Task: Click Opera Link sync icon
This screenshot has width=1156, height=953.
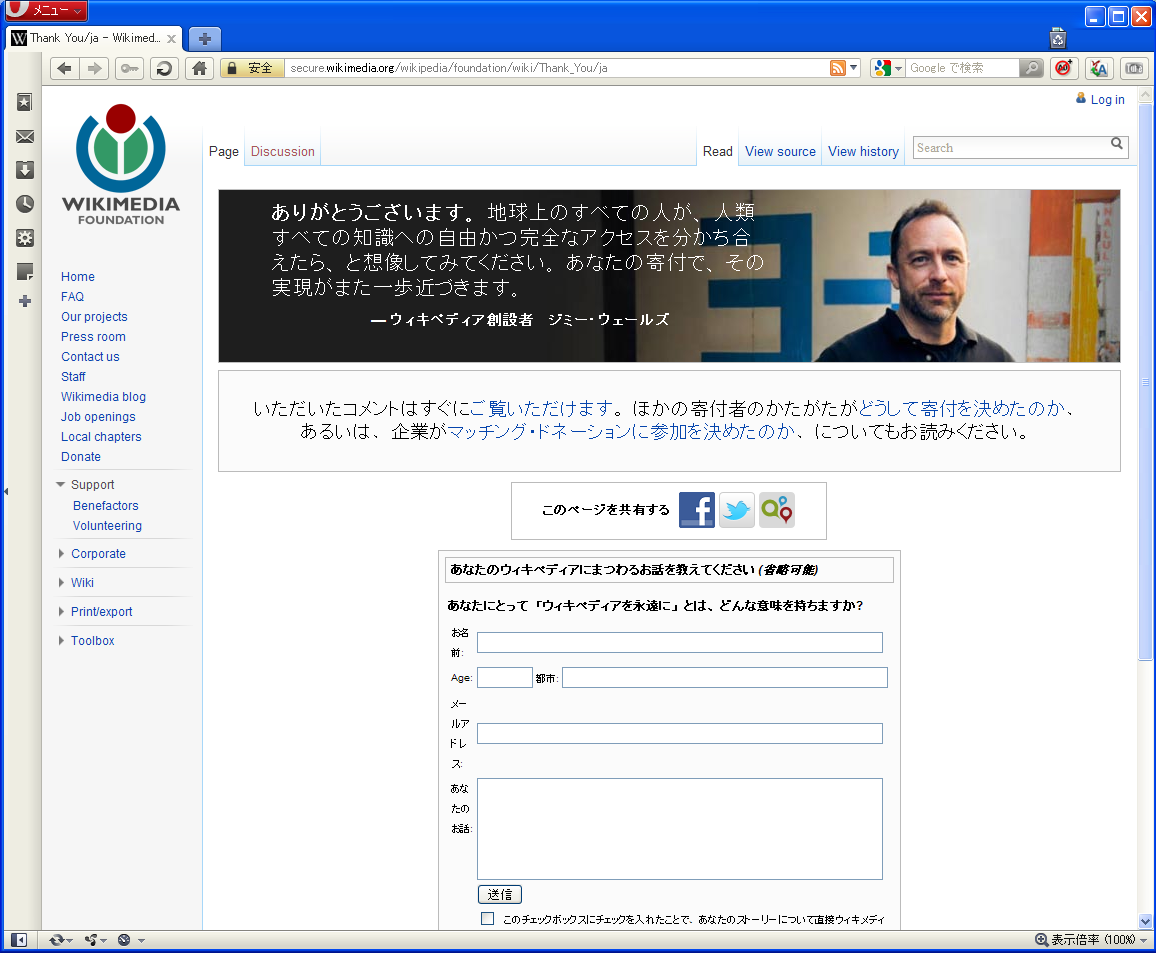Action: coord(60,940)
